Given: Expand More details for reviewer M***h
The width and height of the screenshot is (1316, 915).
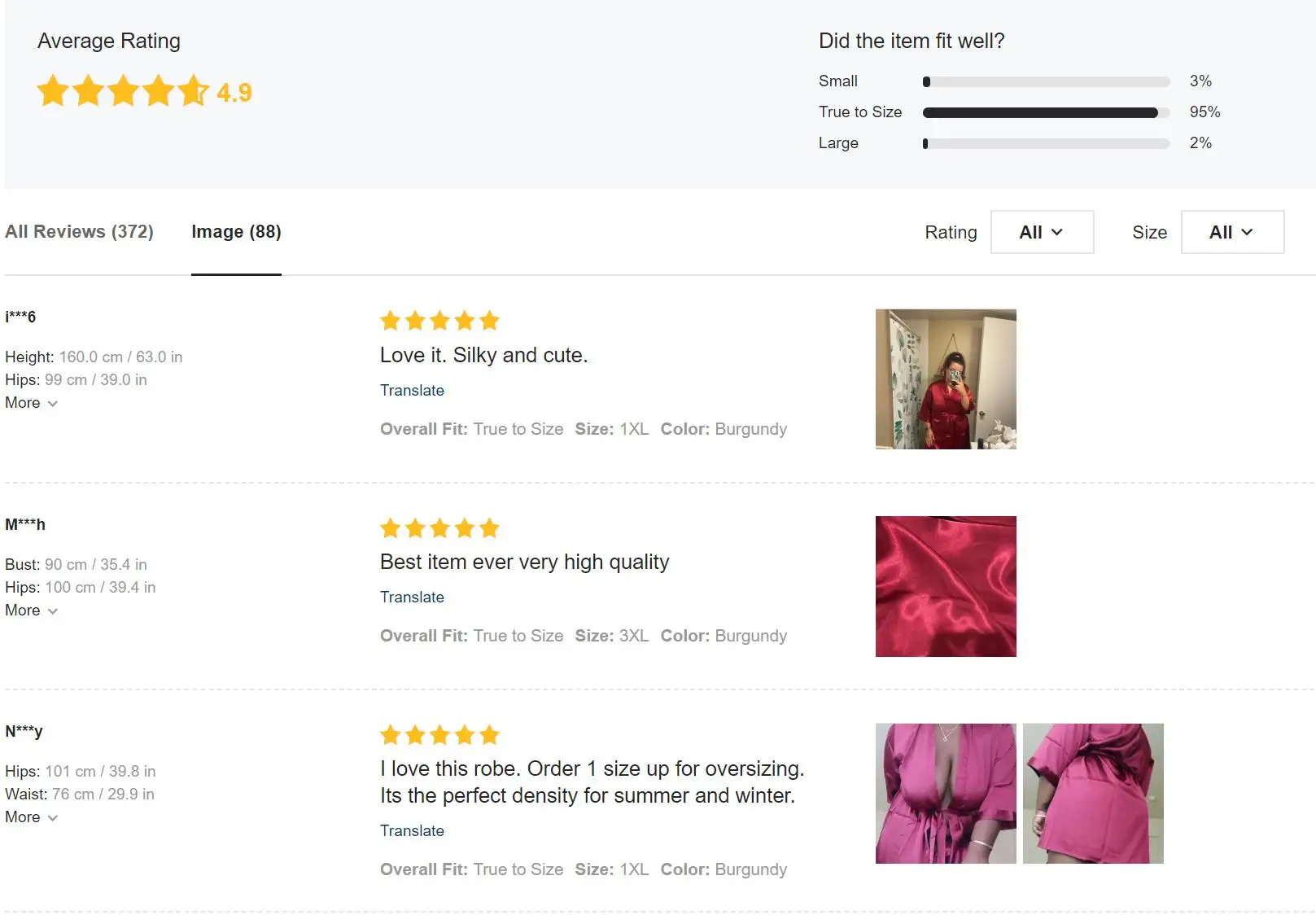Looking at the screenshot, I should [31, 611].
